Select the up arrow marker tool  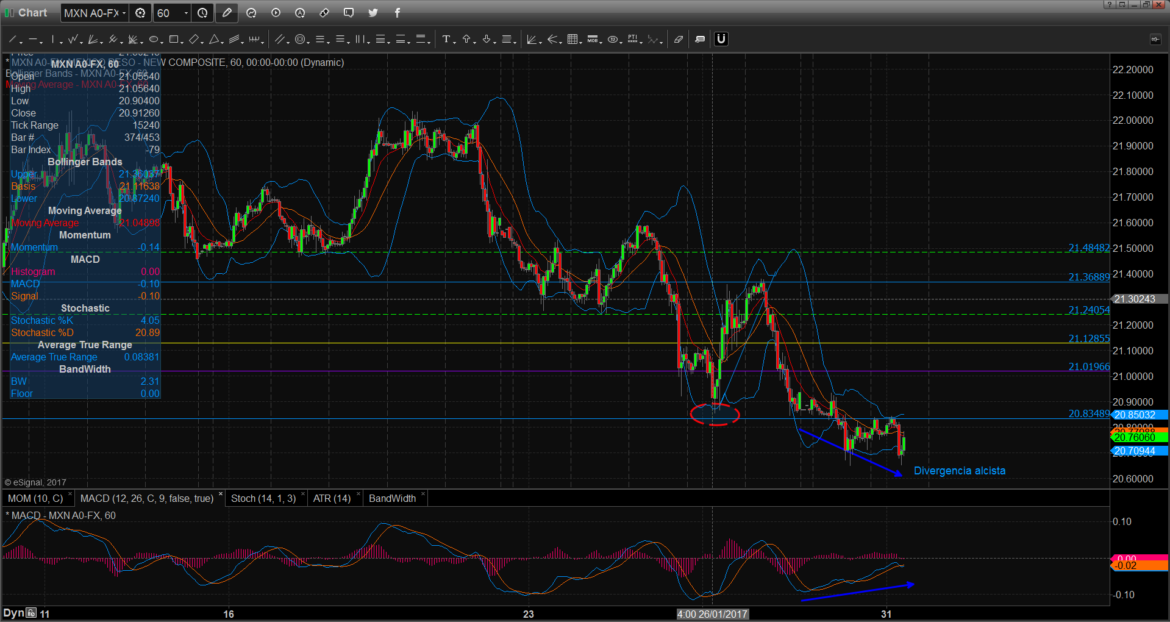click(x=466, y=40)
